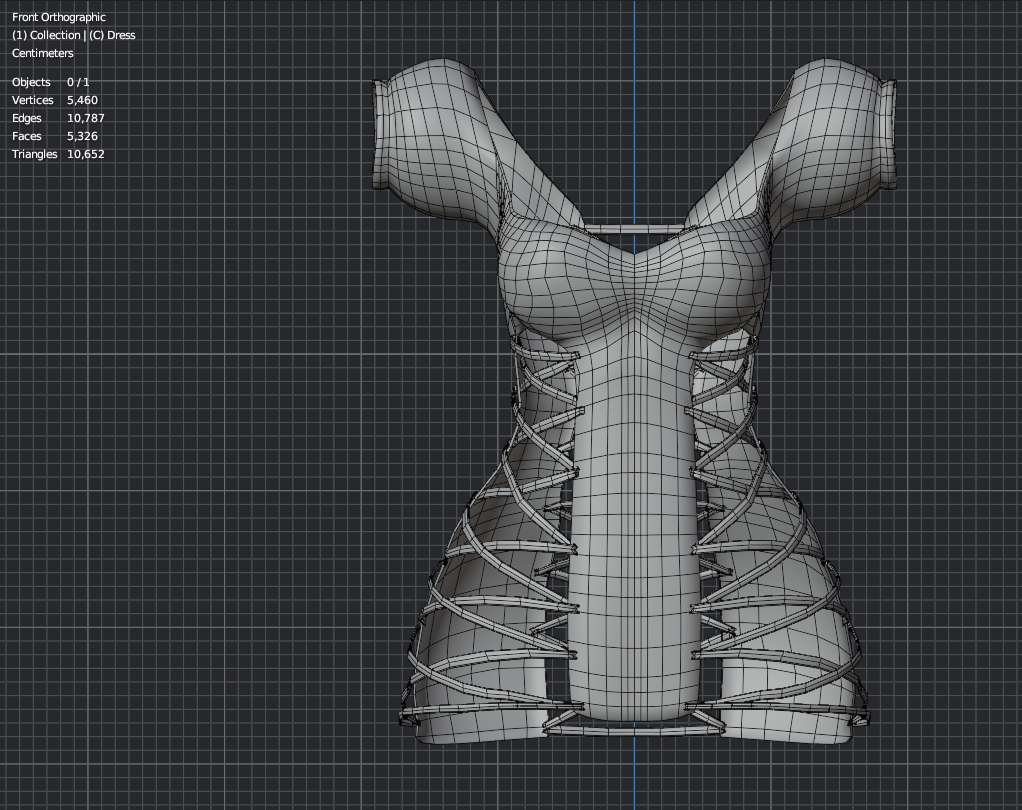Image resolution: width=1022 pixels, height=810 pixels.
Task: Click the Front Orthographic view label
Action: click(x=58, y=17)
